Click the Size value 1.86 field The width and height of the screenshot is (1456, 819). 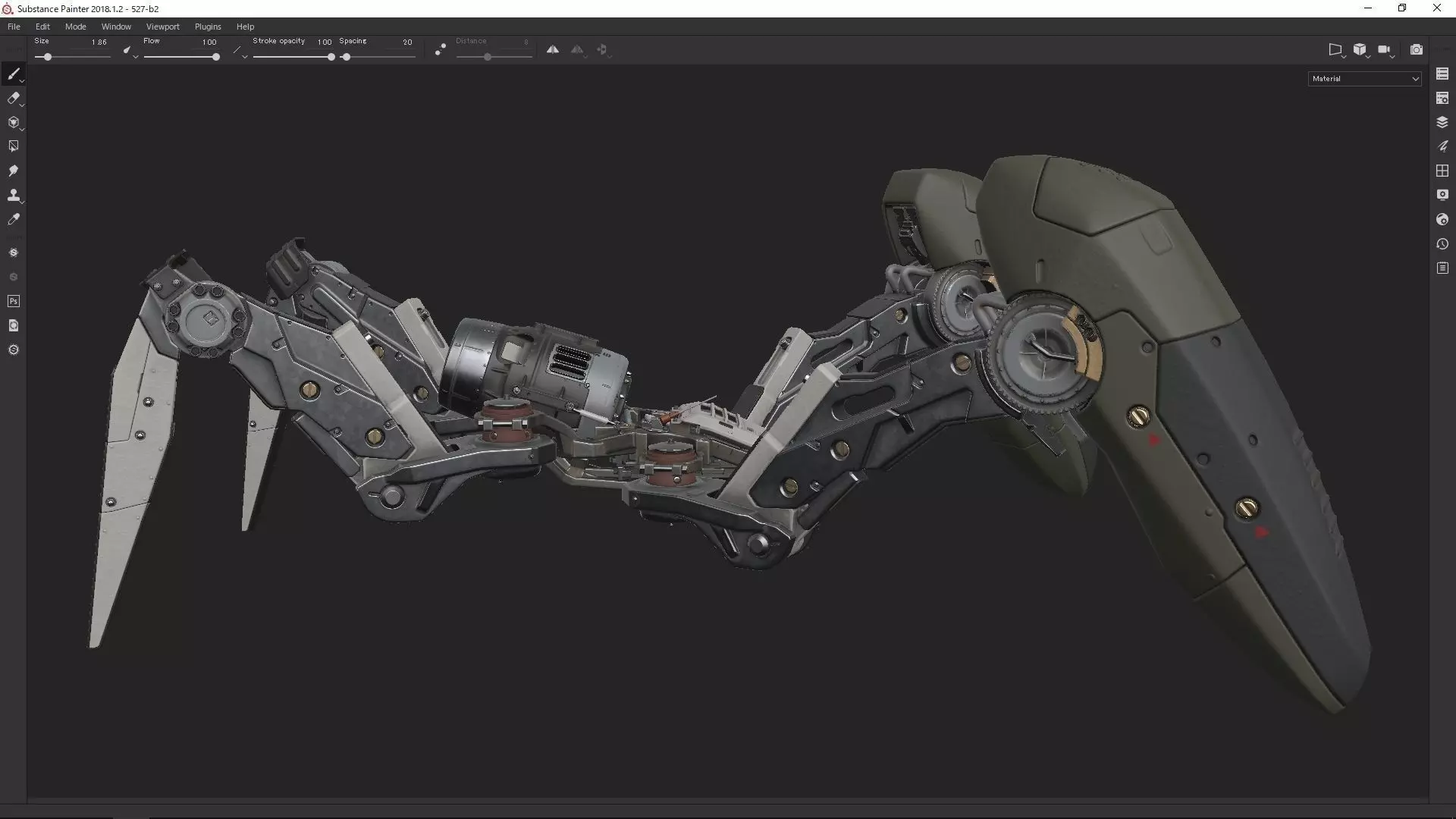tap(99, 42)
